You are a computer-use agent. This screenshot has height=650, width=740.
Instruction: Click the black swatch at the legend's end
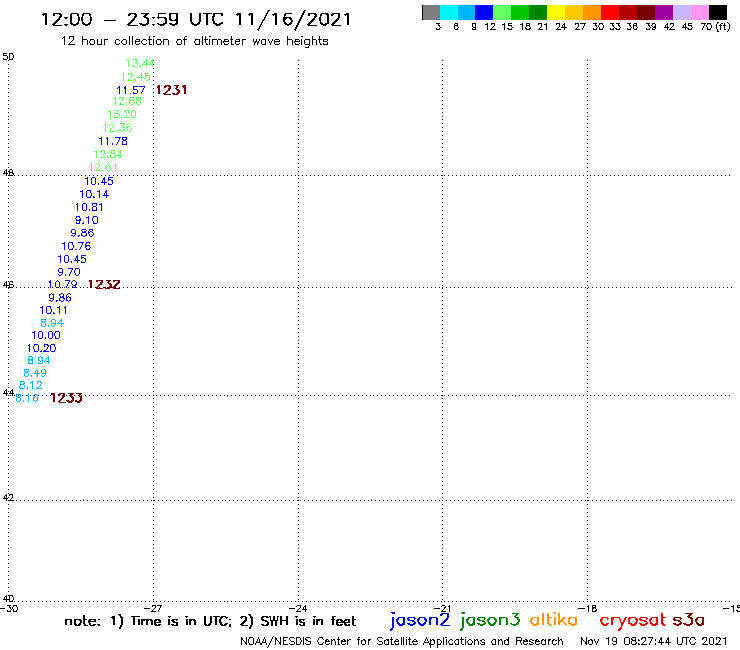(x=718, y=13)
